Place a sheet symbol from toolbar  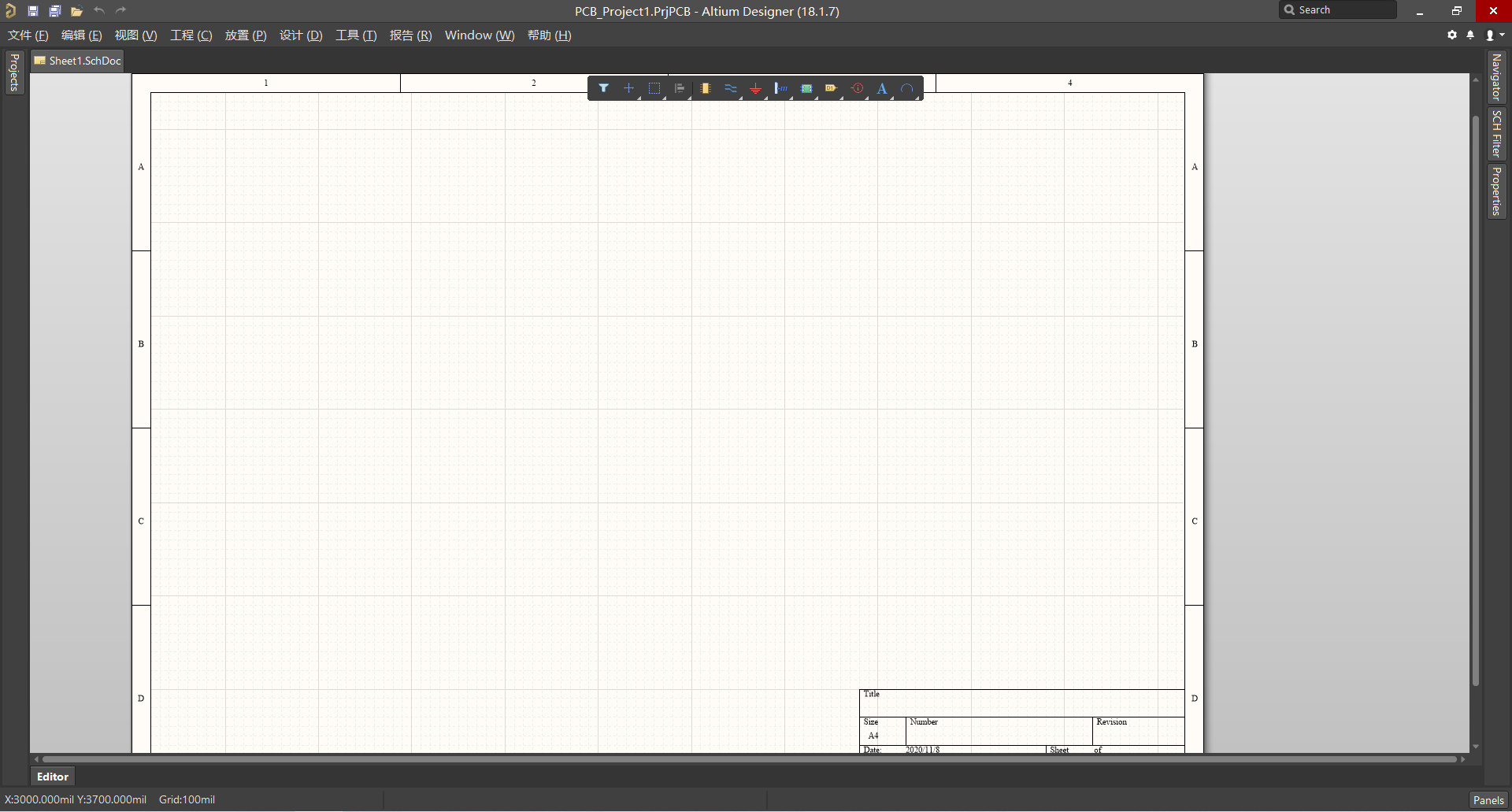(x=806, y=88)
